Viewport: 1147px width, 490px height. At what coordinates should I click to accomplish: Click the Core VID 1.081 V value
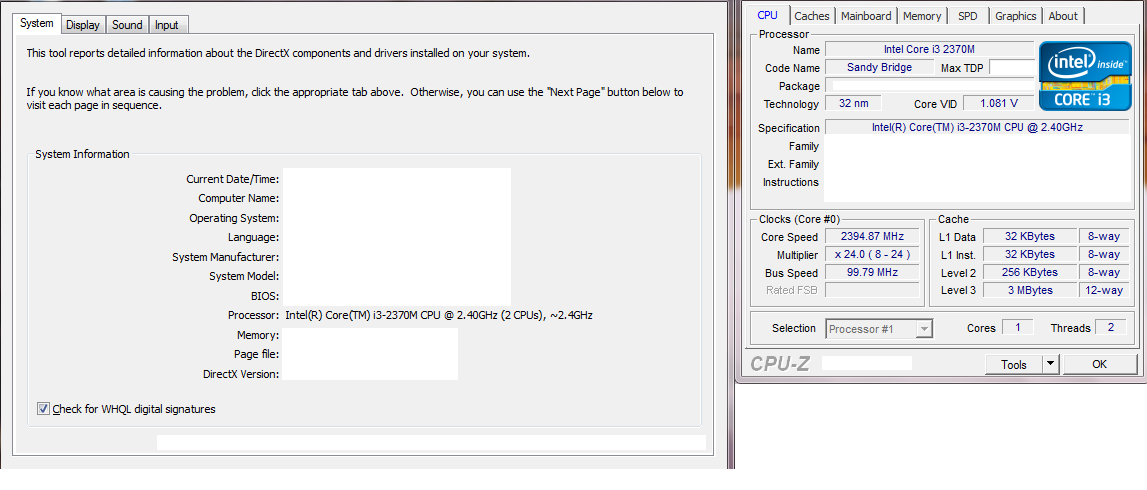tap(998, 103)
